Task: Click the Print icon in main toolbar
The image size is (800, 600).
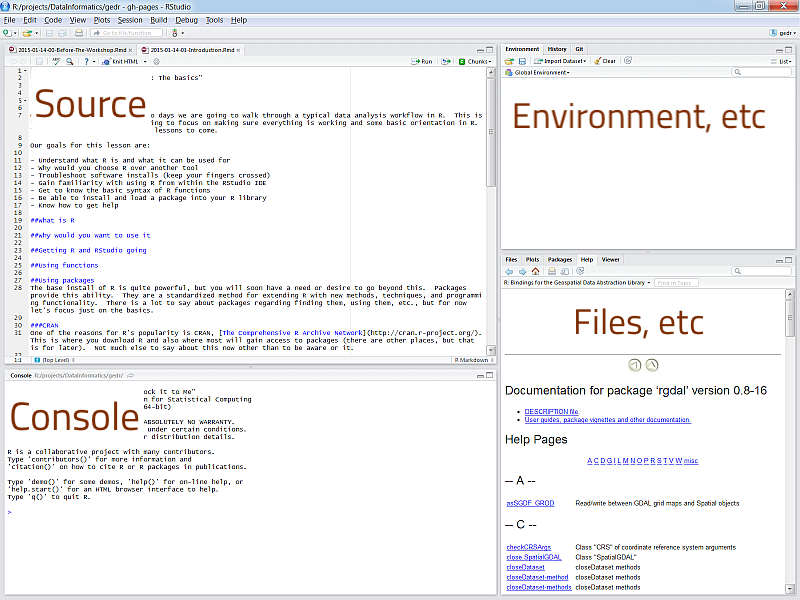Action: [79, 33]
